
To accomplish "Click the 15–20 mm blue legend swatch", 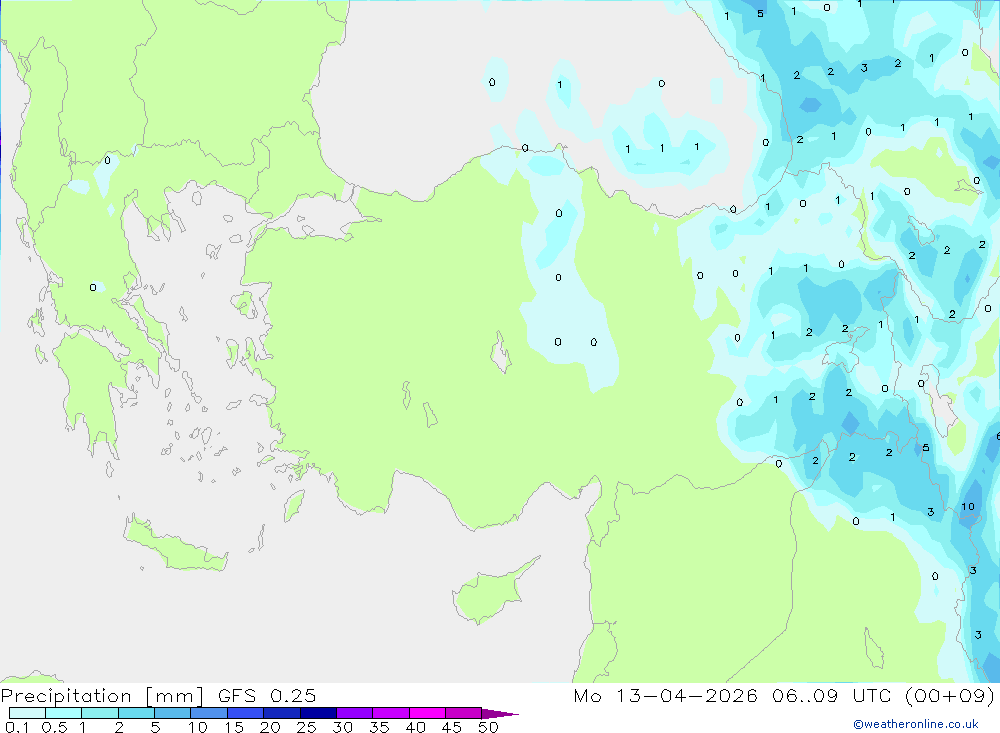I will [245, 713].
